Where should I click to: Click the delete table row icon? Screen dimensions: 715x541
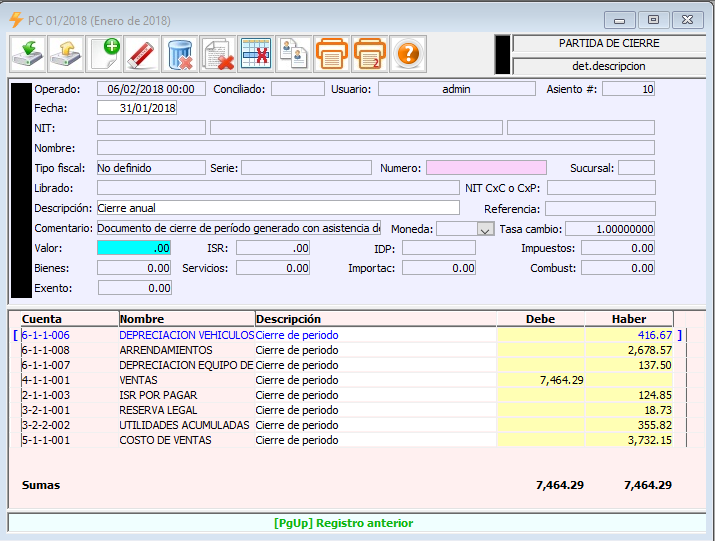pyautogui.click(x=256, y=53)
